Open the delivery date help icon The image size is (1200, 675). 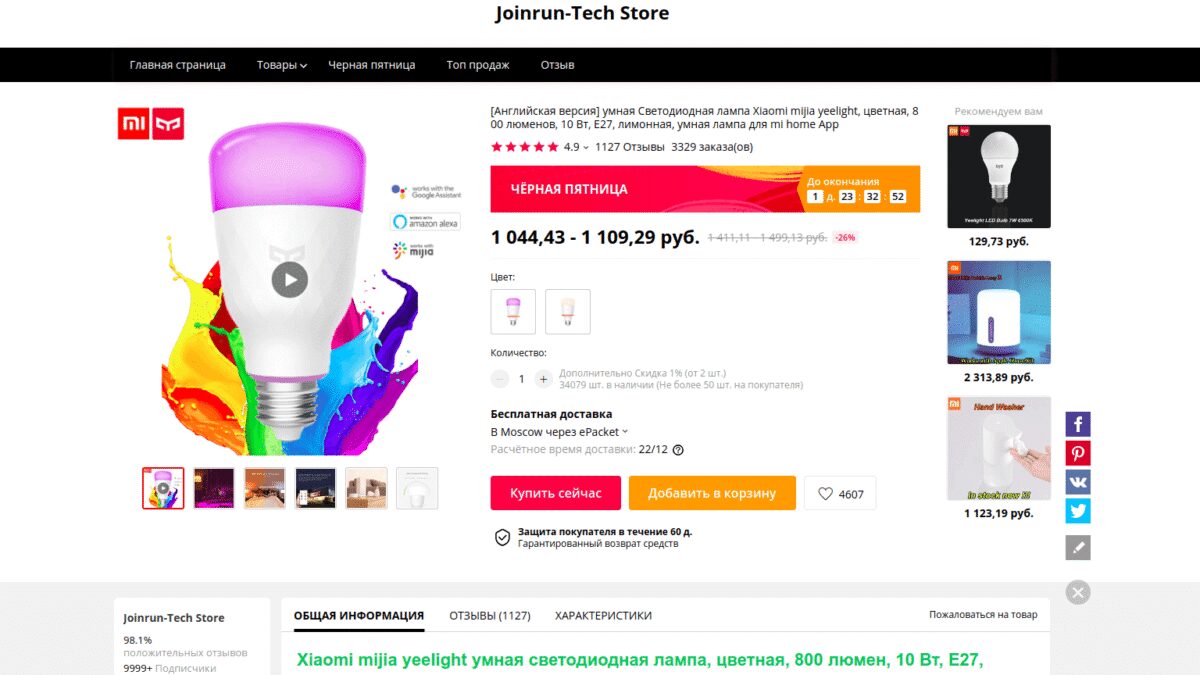(678, 450)
